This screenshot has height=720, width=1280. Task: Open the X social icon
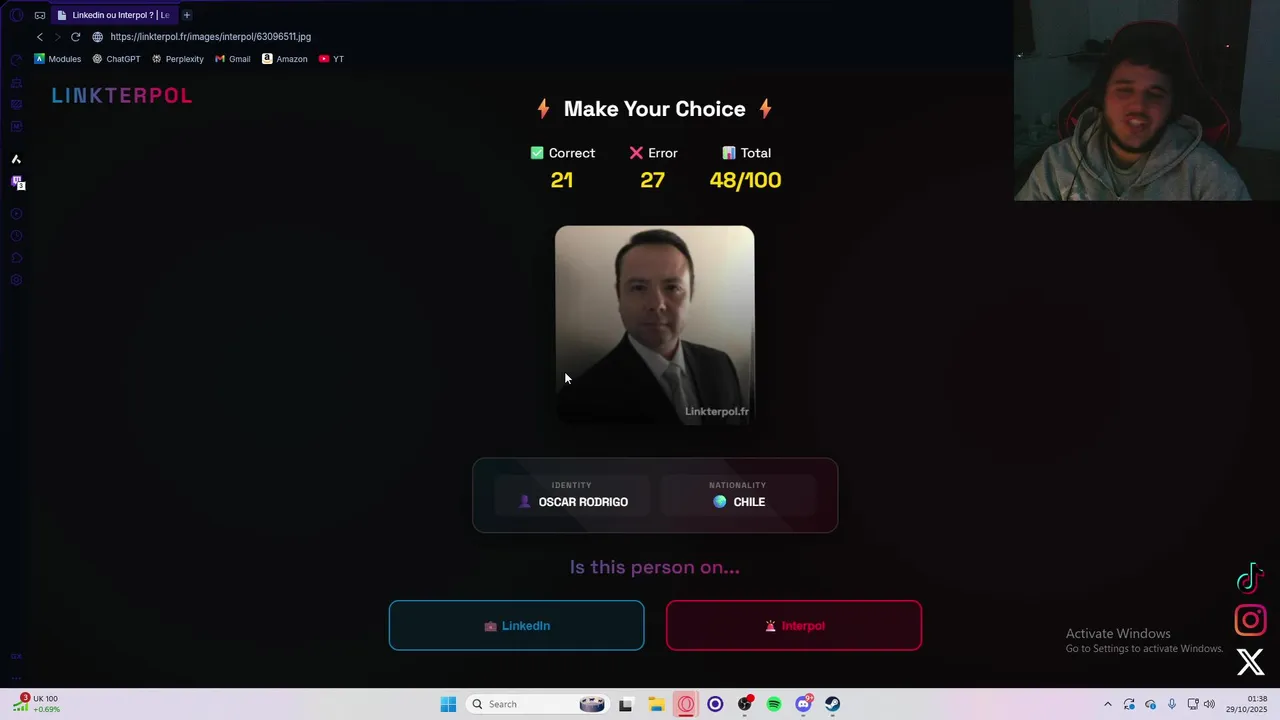click(1250, 662)
